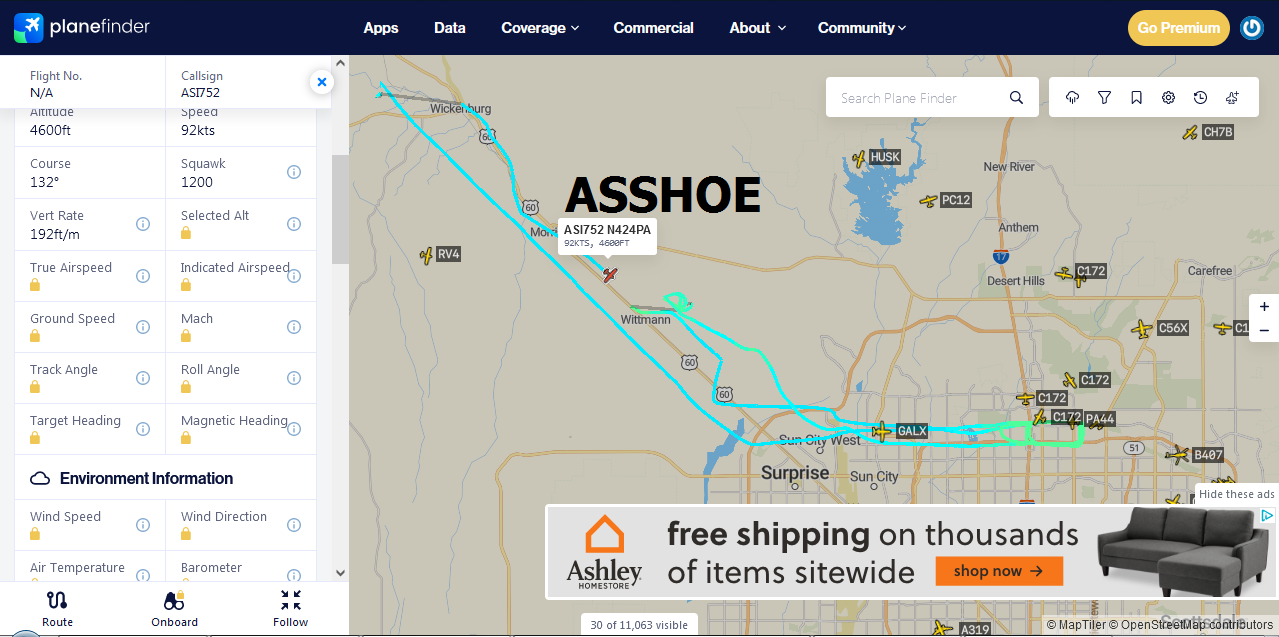Open bookmarks icon in map toolbar
Screen dimensions: 1279x637
pos(1136,97)
